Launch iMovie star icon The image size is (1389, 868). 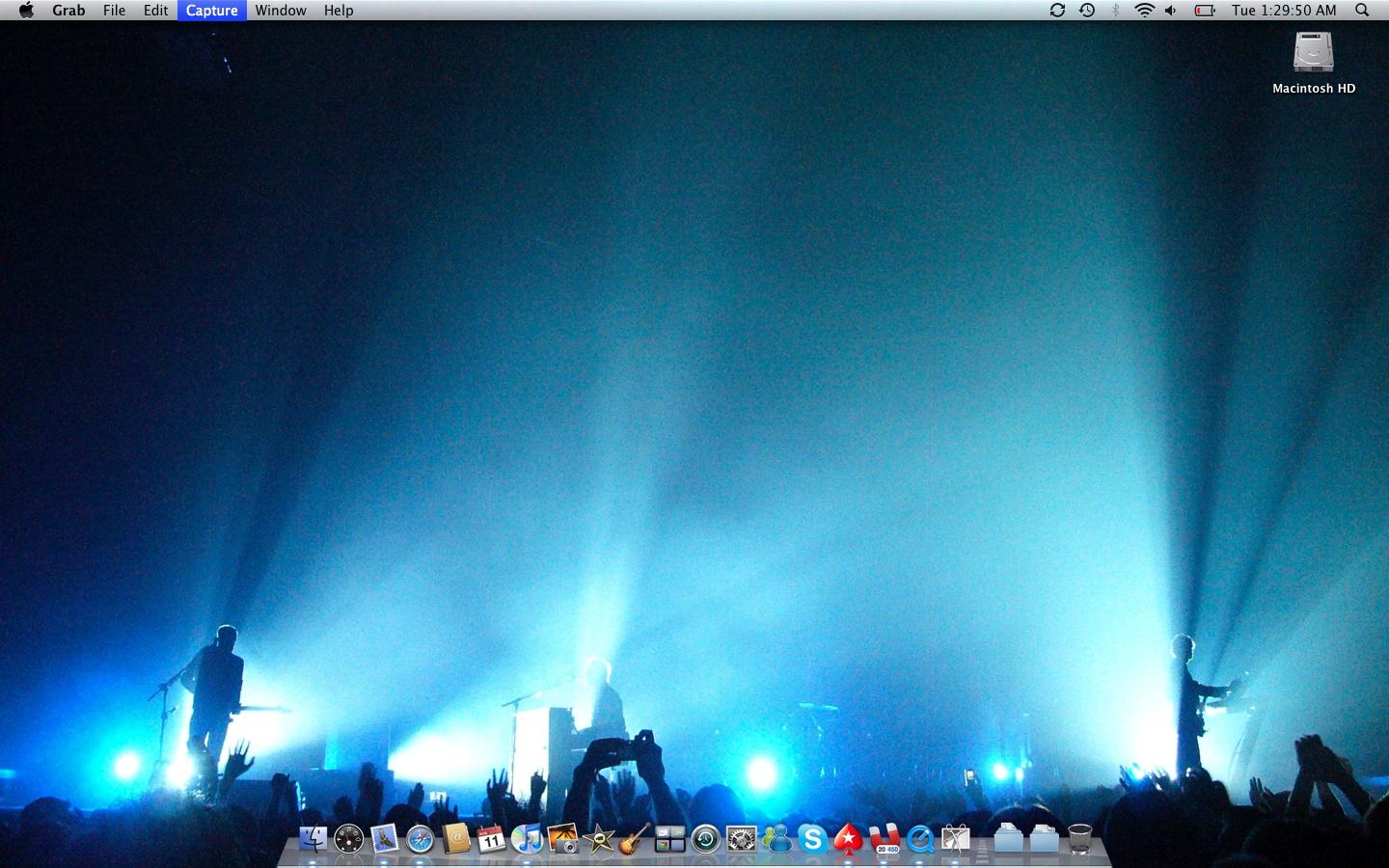tap(598, 839)
